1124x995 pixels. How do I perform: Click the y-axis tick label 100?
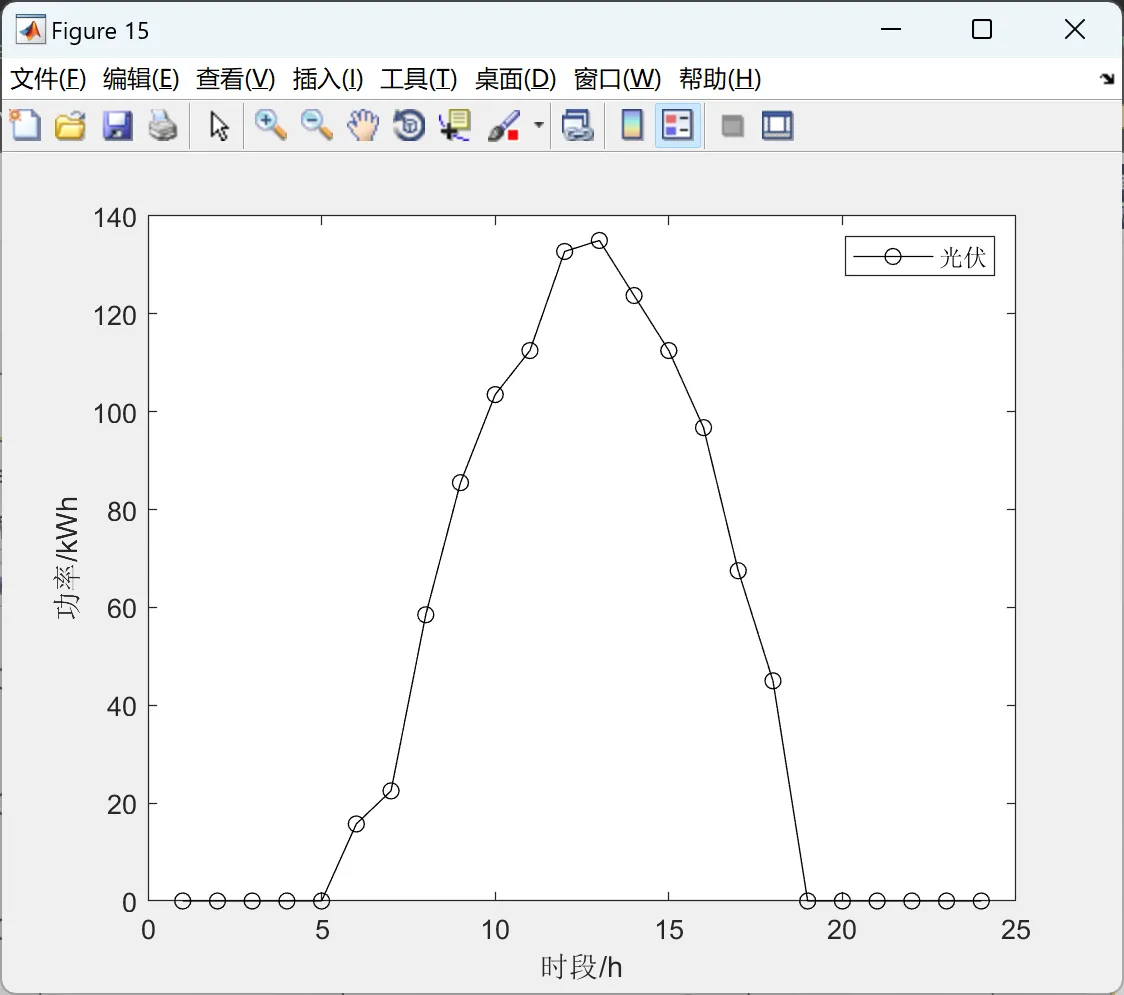point(115,414)
